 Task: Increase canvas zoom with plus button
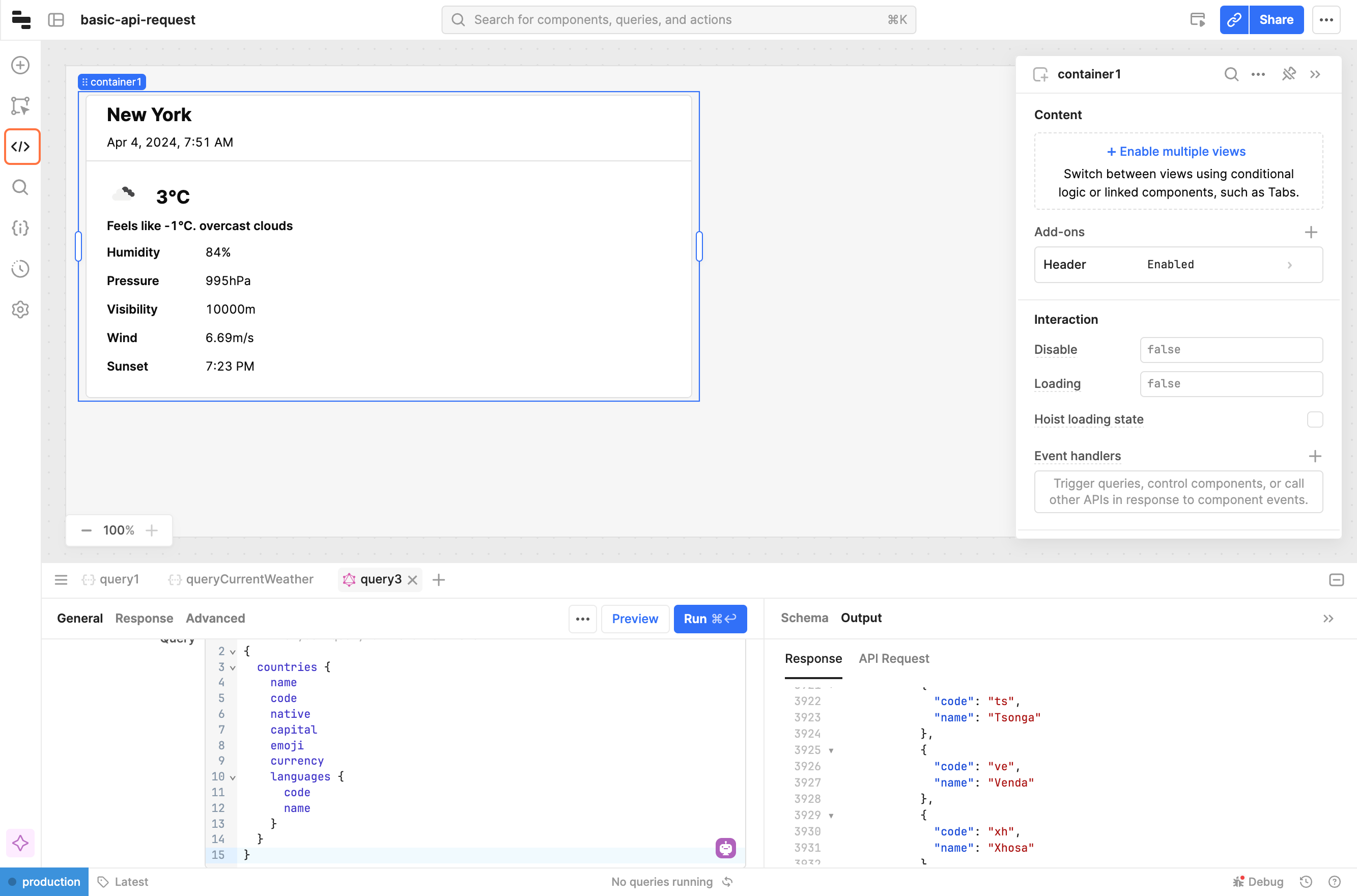coord(152,530)
